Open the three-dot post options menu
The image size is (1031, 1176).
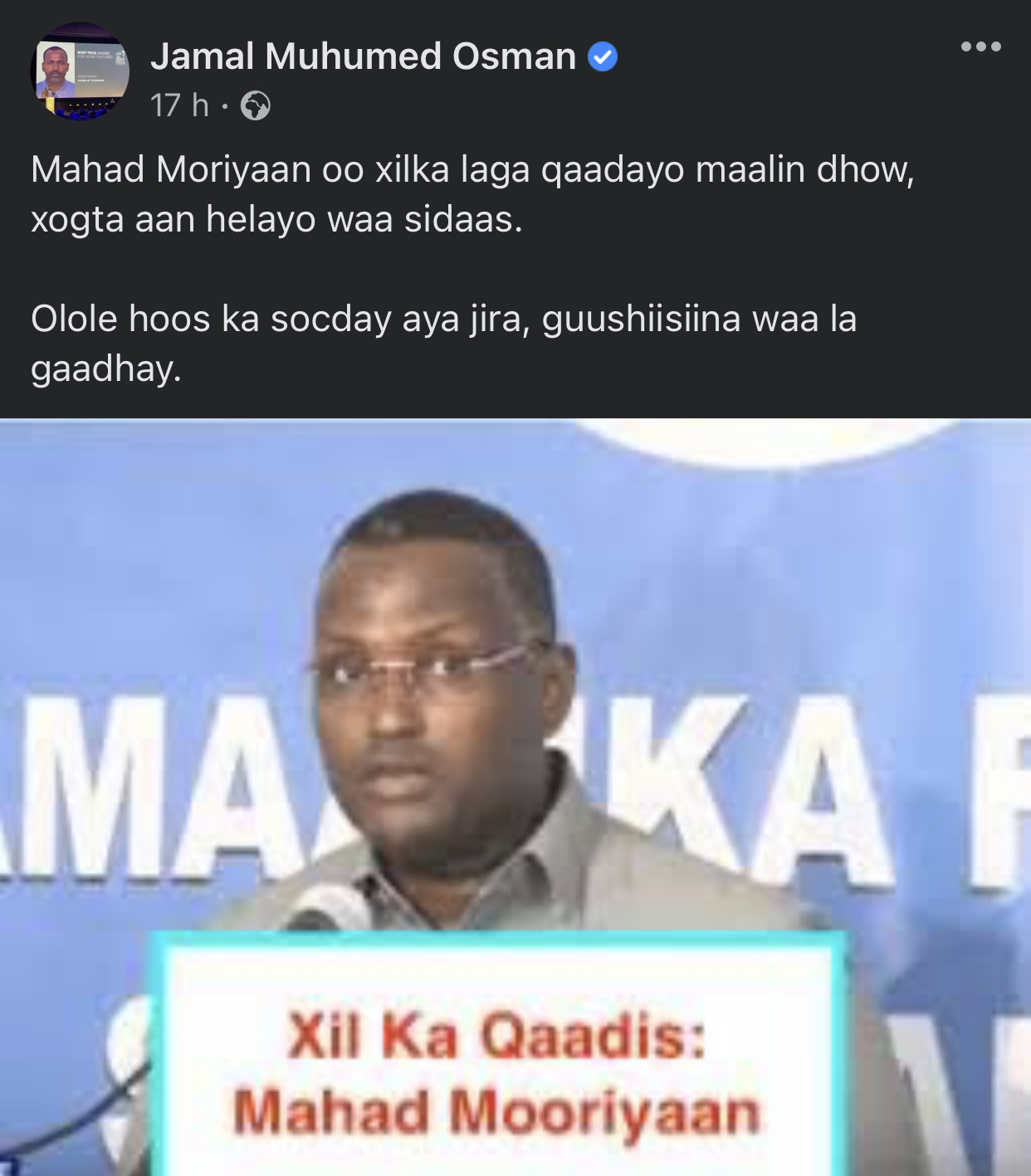tap(980, 46)
